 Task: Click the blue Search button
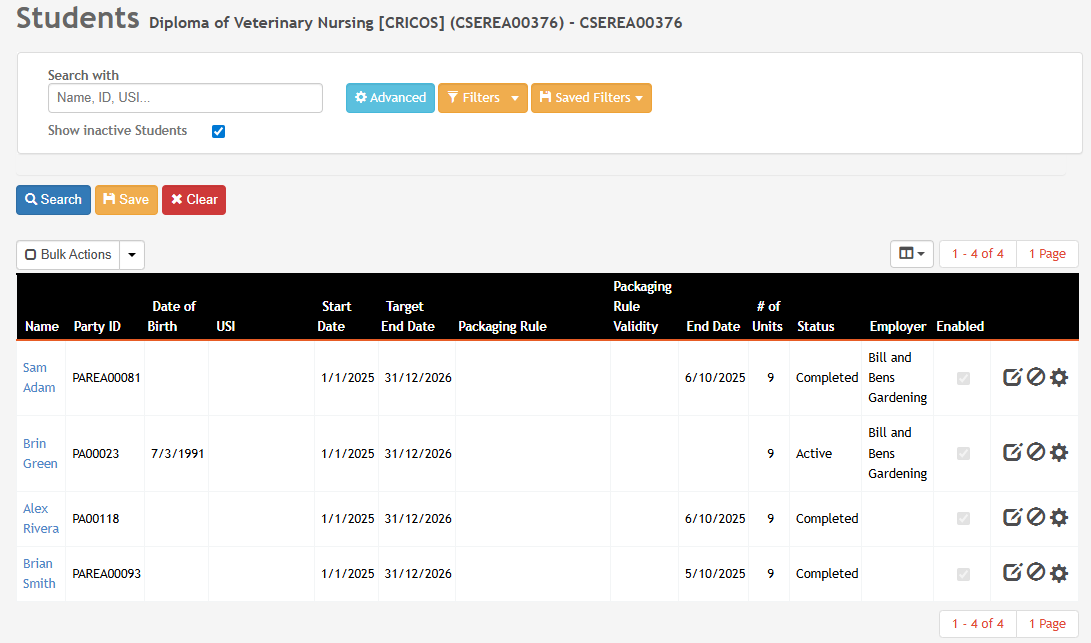(54, 200)
